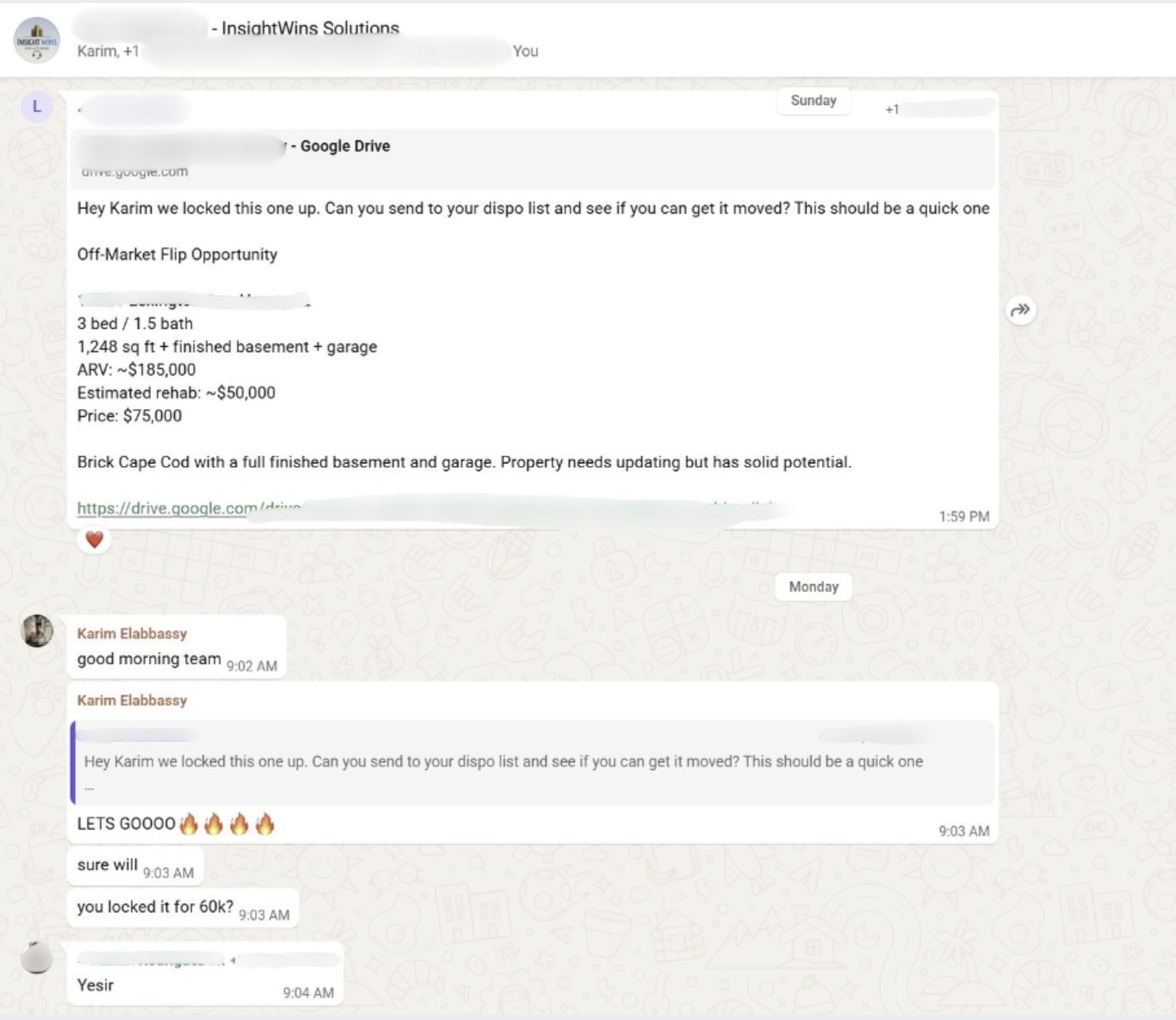This screenshot has width=1176, height=1020.
Task: Click the '1,248 sq ft + finished basement' line
Action: pyautogui.click(x=227, y=347)
